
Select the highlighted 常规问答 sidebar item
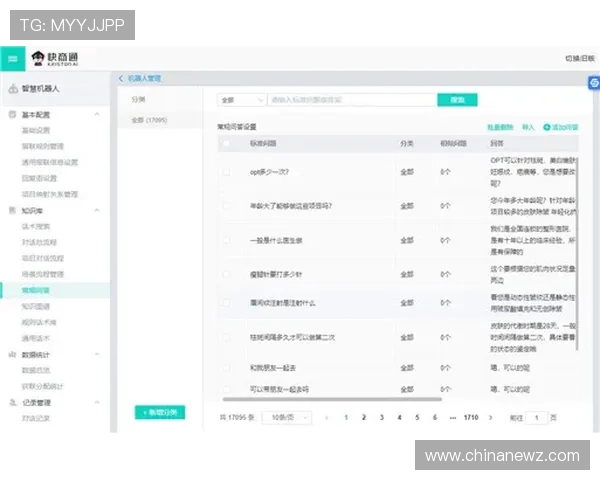pyautogui.click(x=55, y=291)
